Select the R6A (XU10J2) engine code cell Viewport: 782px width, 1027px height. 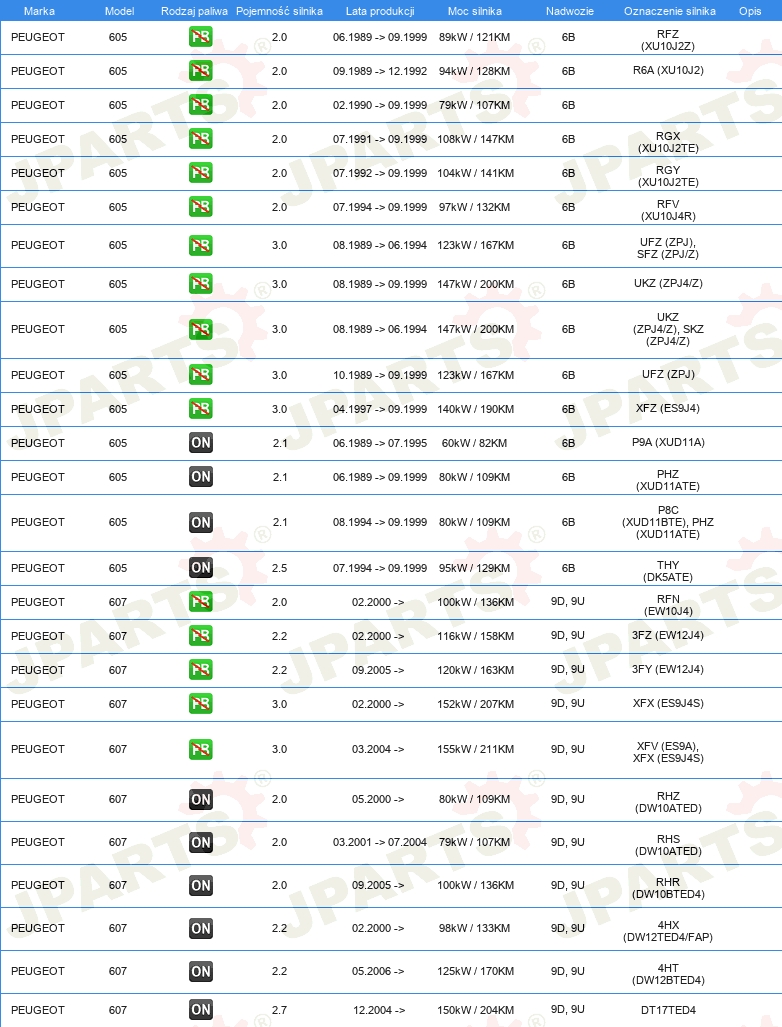point(668,70)
